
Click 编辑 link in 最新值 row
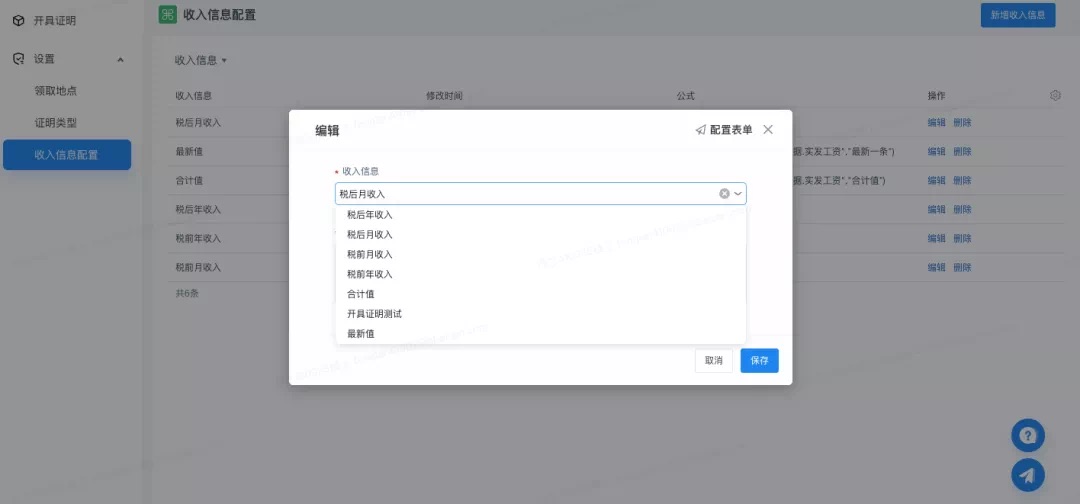tap(937, 151)
